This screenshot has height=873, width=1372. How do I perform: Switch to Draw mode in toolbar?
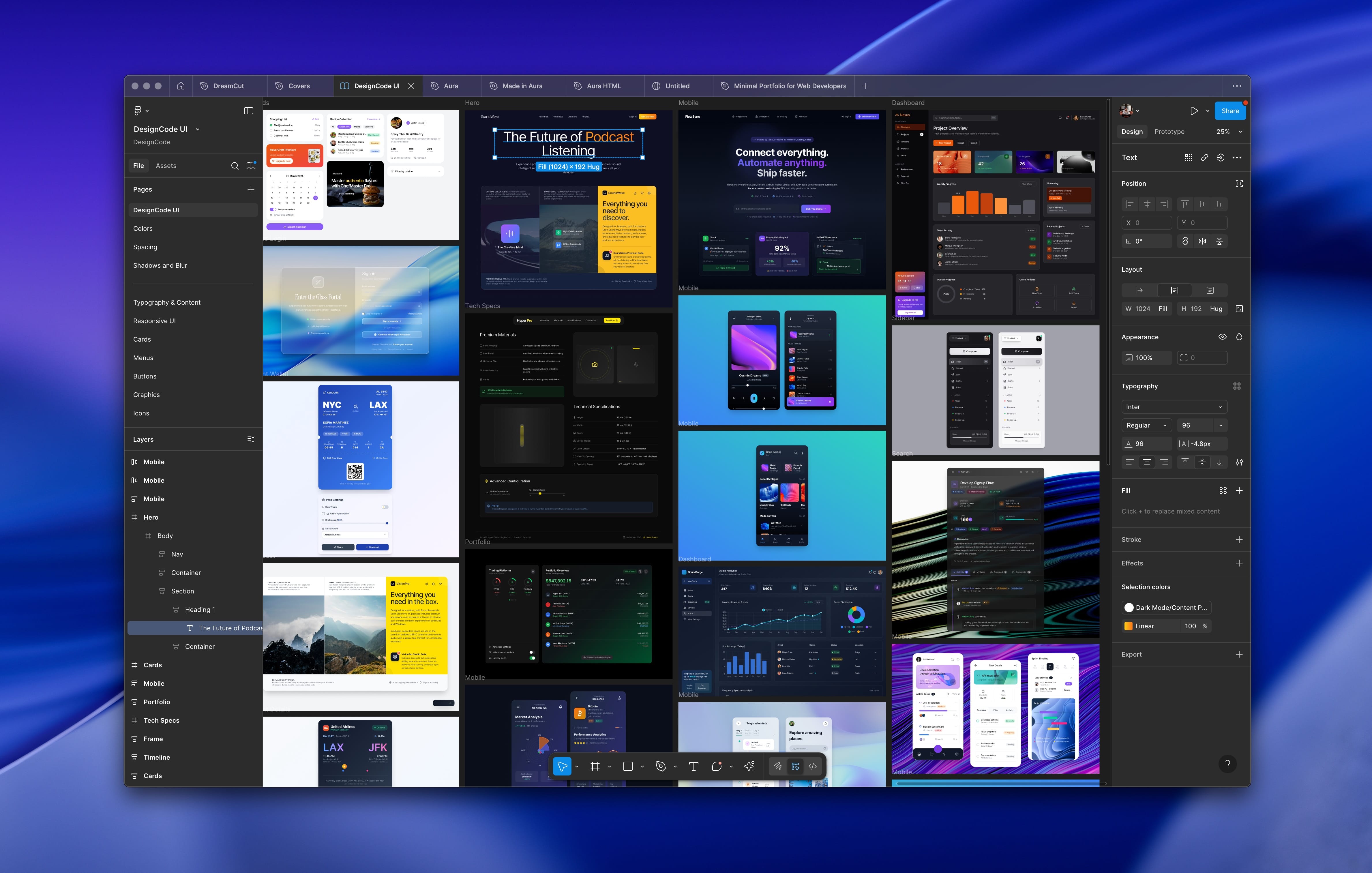click(778, 767)
